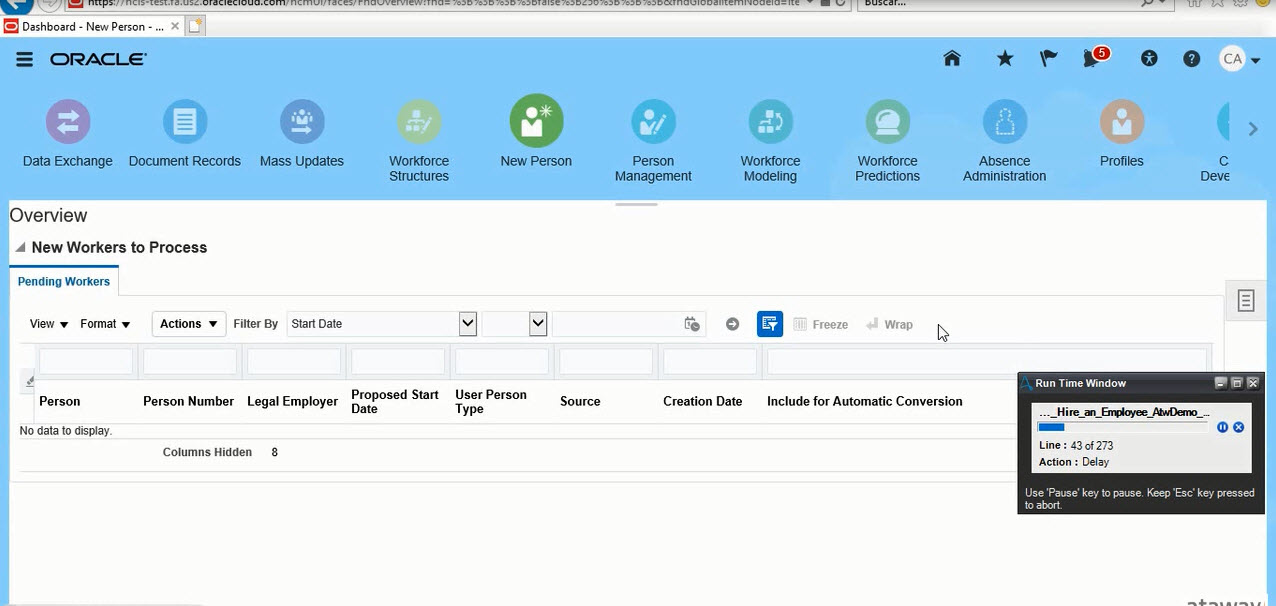Open the View menu

(49, 324)
